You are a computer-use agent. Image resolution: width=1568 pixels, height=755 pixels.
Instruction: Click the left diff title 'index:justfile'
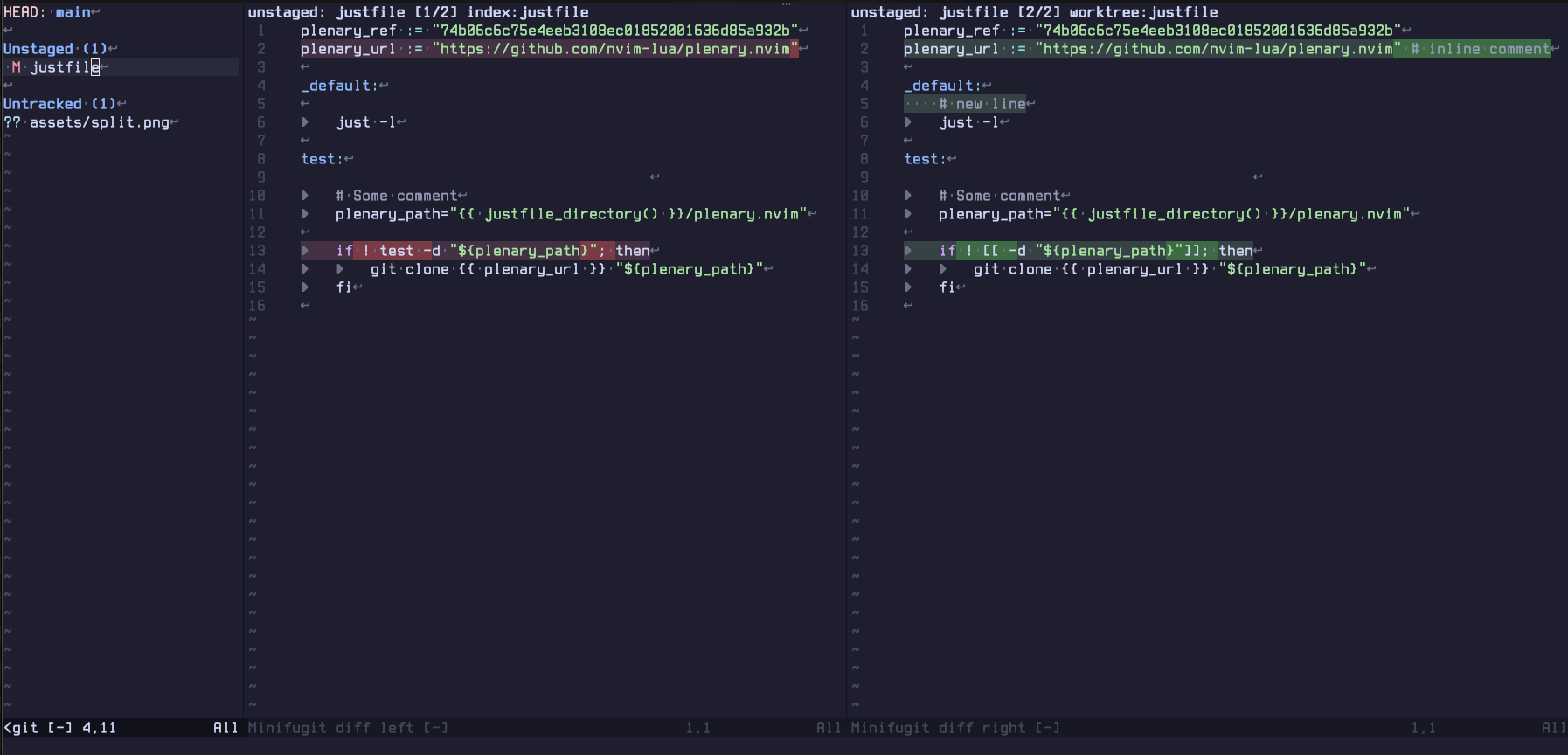[528, 12]
